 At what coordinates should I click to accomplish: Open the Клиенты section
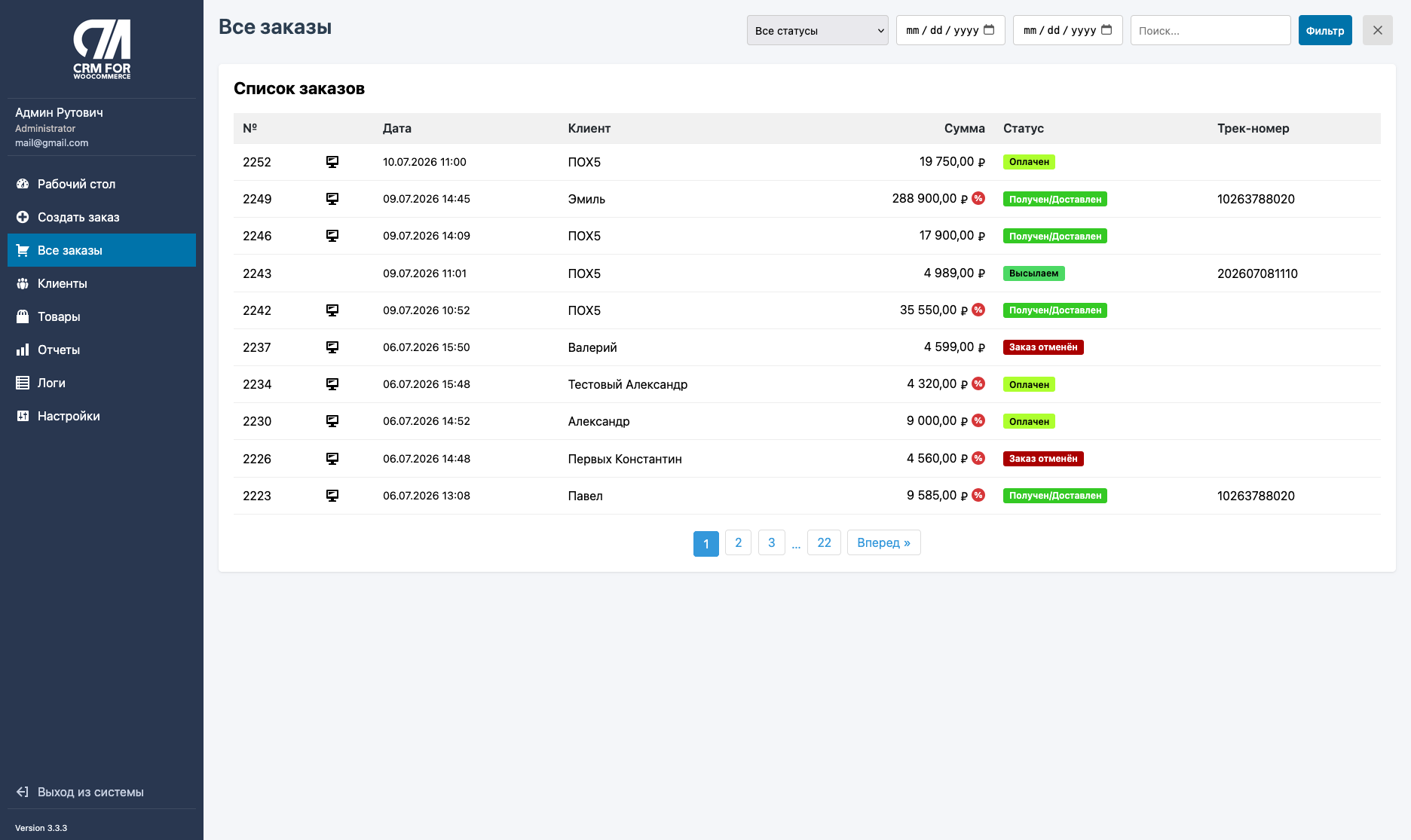(x=102, y=283)
